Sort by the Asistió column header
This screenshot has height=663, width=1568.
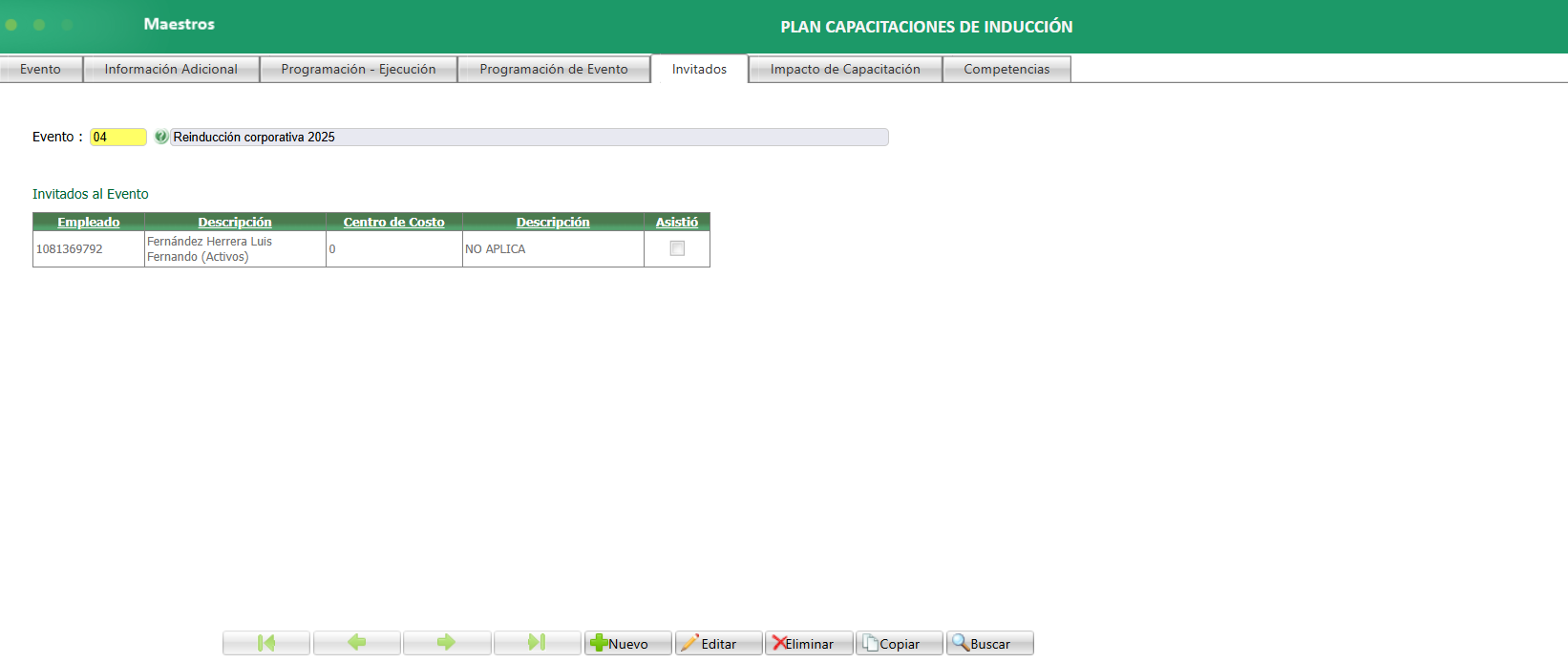(677, 222)
